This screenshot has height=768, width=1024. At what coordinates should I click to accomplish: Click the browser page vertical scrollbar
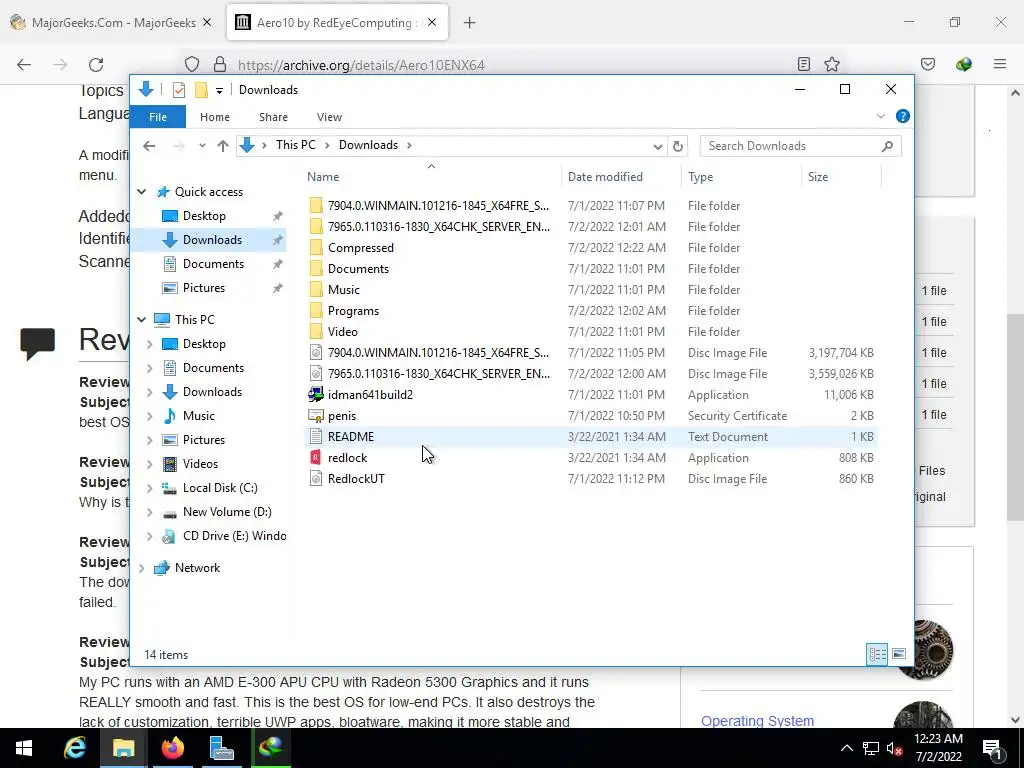coord(1016,418)
